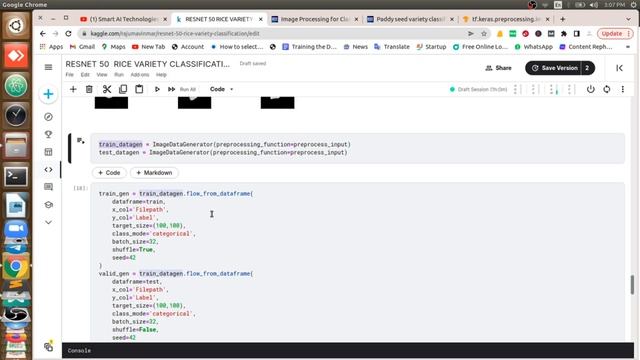640x360 pixels.
Task: Open Competitions trophy sidebar icon
Action: pos(48,134)
